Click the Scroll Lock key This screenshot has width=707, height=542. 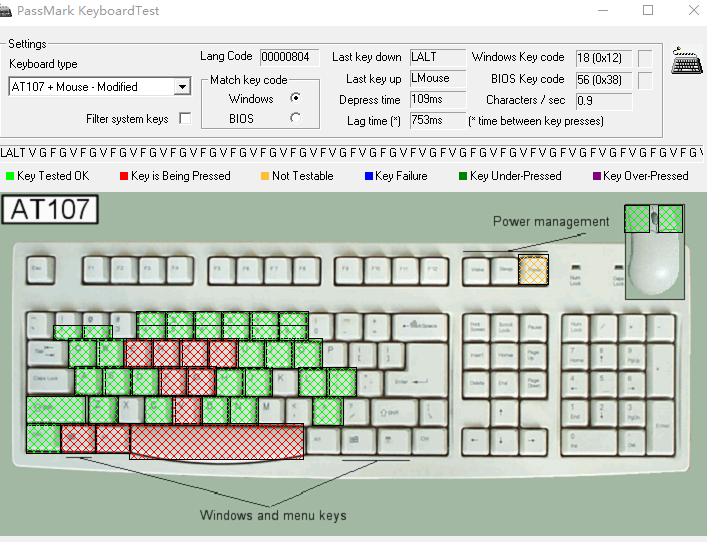tap(505, 327)
